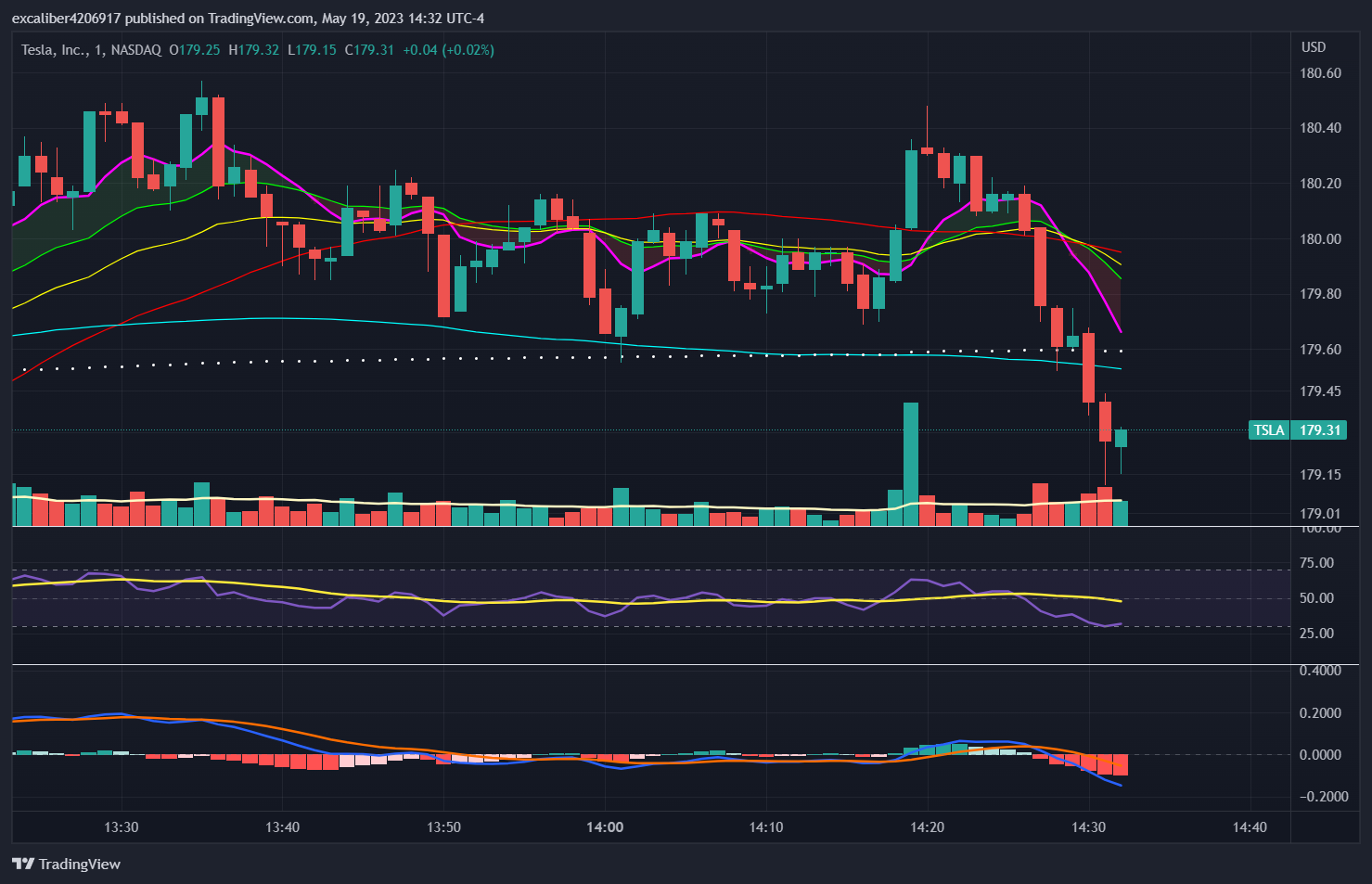Click the 14:40 time axis label

[x=1250, y=827]
